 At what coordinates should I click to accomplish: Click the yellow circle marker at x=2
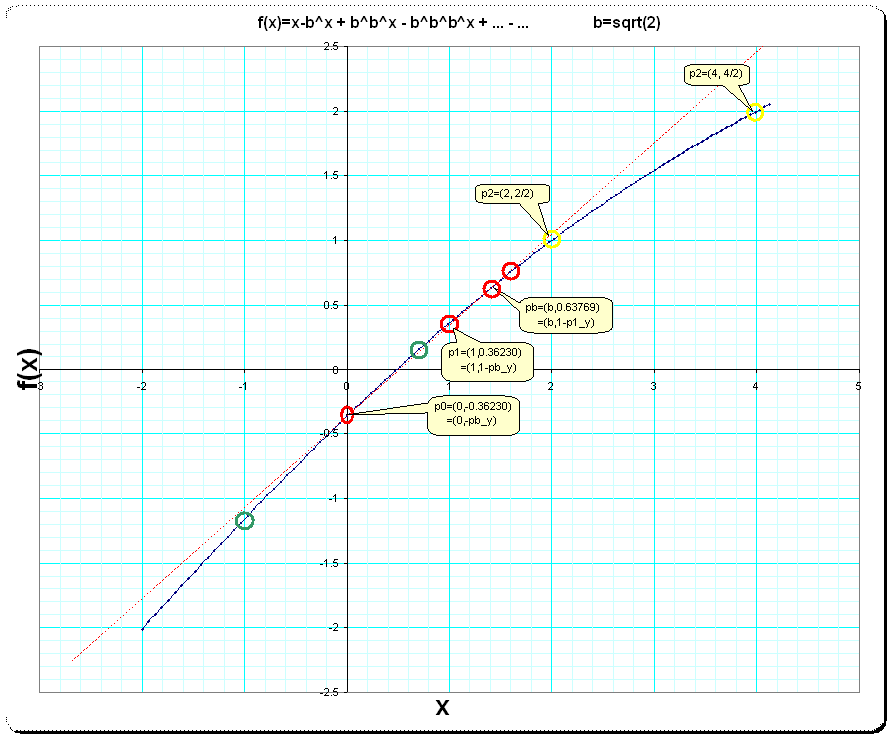[551, 239]
